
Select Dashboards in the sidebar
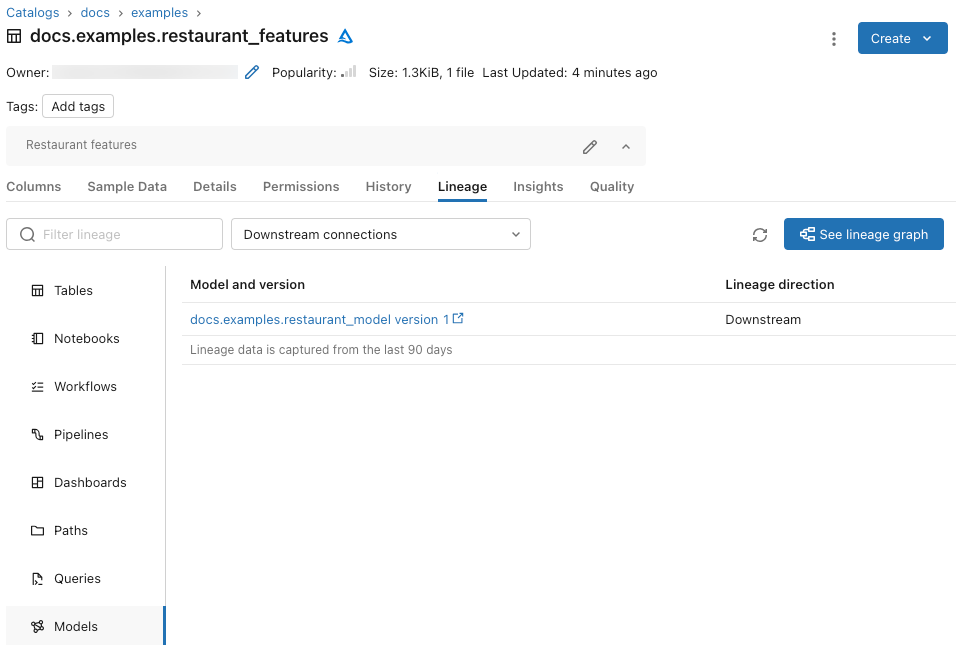coord(90,482)
